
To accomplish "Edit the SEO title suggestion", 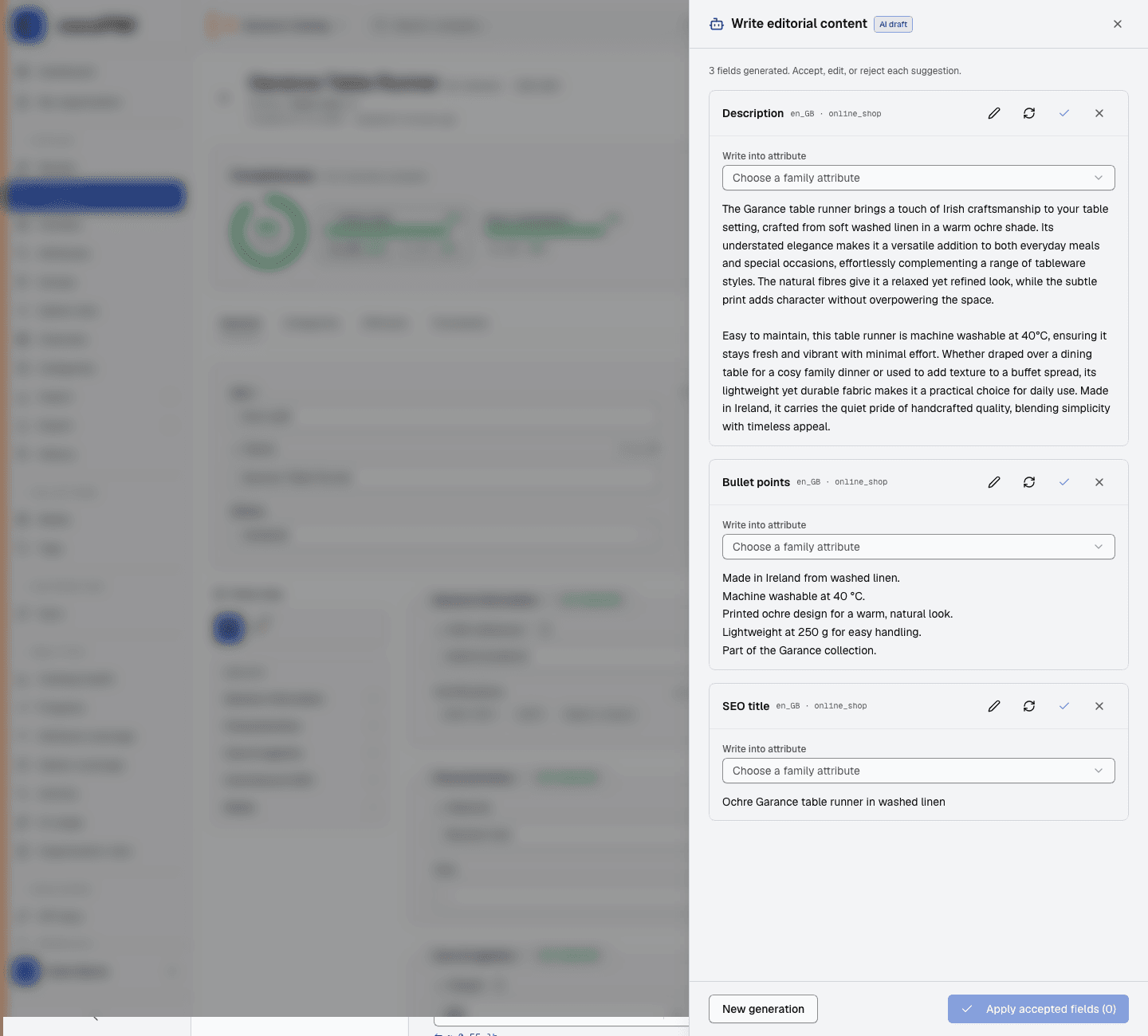I will tap(994, 706).
